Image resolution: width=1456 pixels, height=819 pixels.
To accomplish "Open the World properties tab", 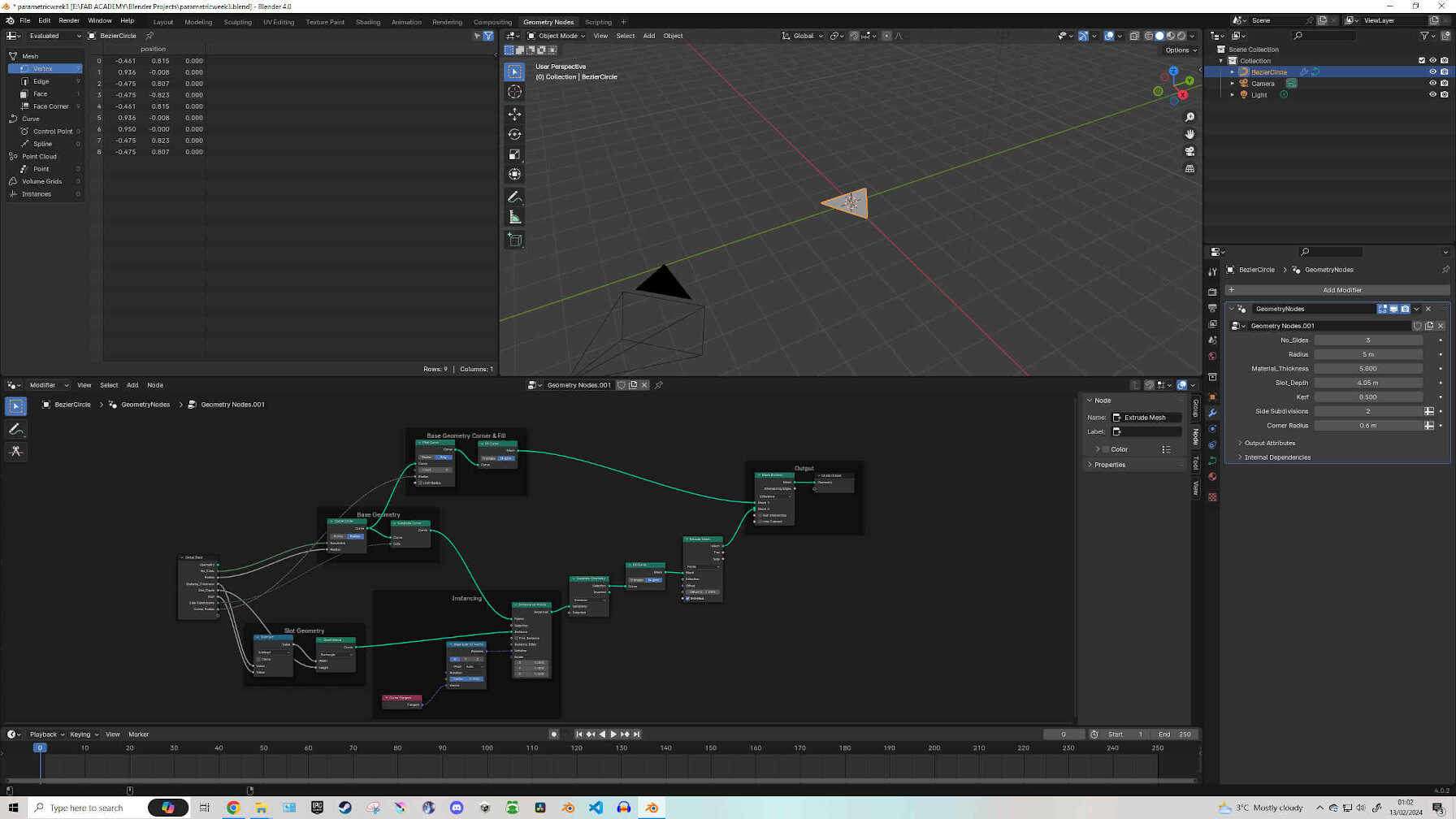I will (1212, 357).
